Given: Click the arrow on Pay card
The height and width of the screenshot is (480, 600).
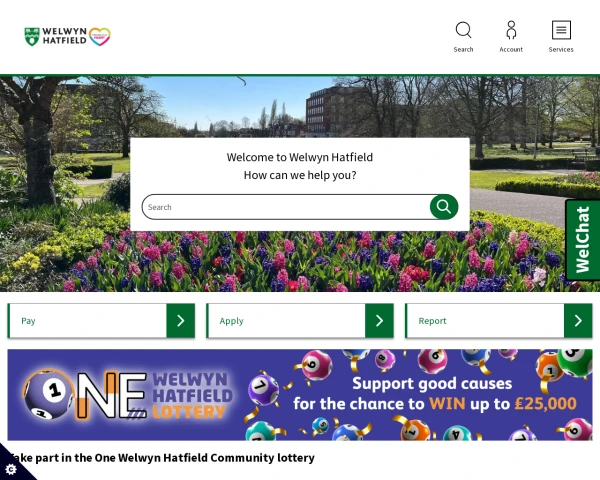Looking at the screenshot, I should point(181,321).
